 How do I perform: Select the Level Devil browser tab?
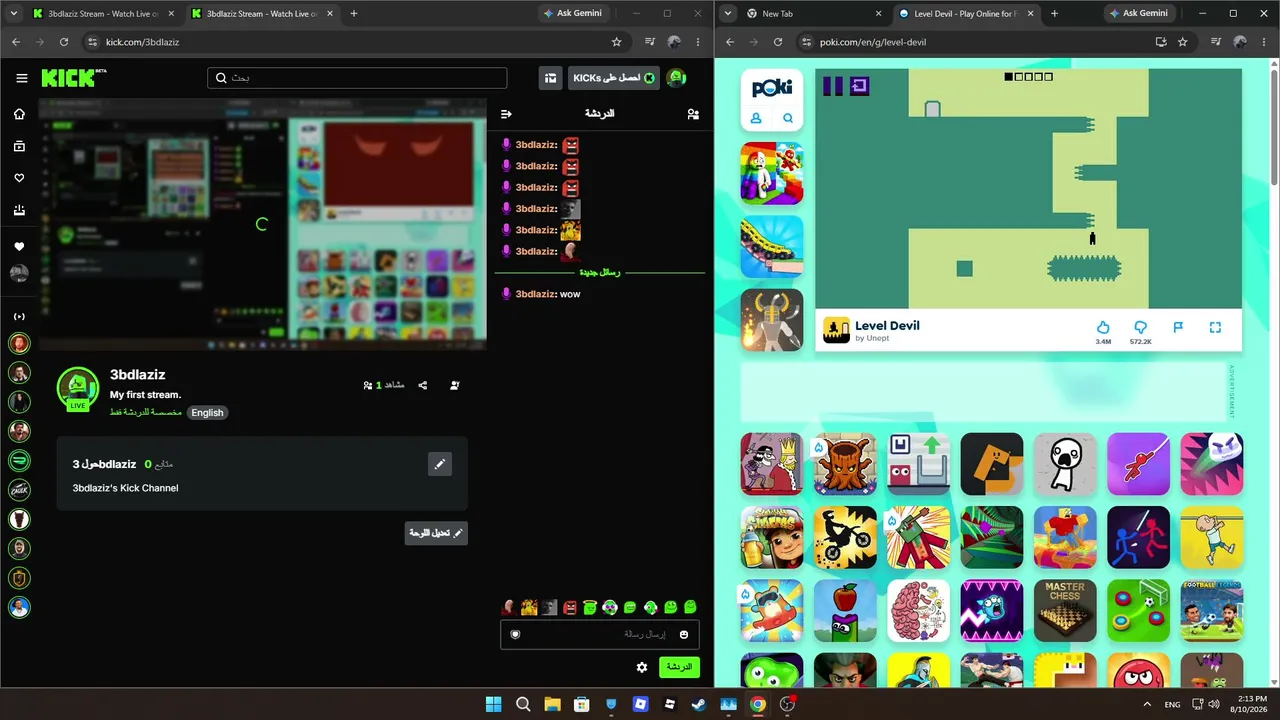(965, 14)
